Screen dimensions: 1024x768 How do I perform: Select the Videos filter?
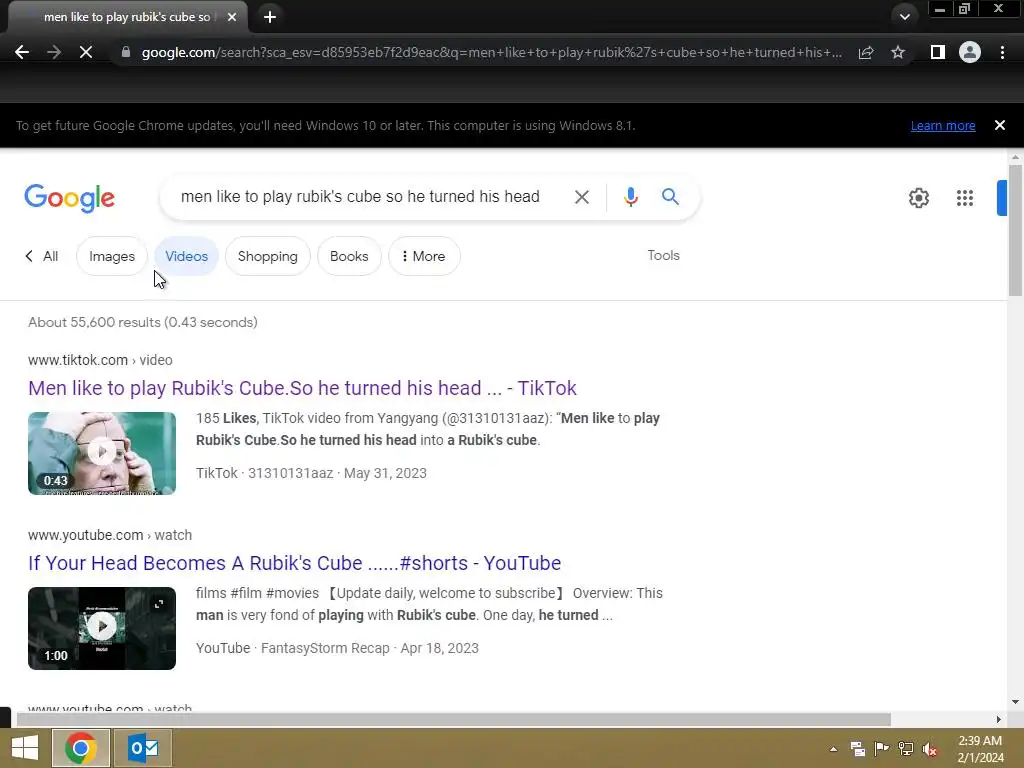(x=186, y=256)
